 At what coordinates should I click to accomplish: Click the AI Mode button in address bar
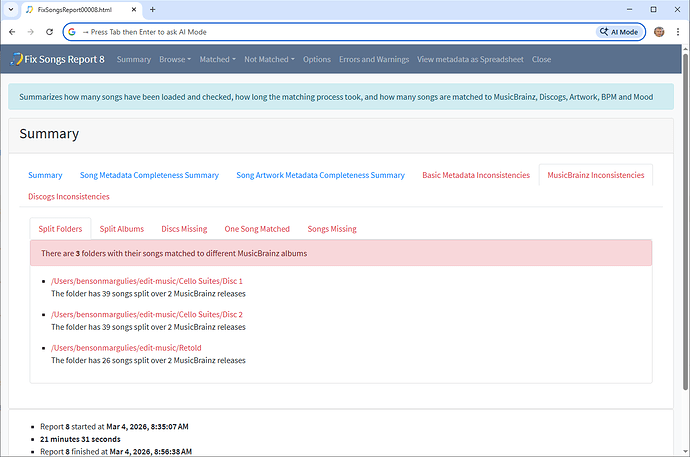tap(620, 32)
